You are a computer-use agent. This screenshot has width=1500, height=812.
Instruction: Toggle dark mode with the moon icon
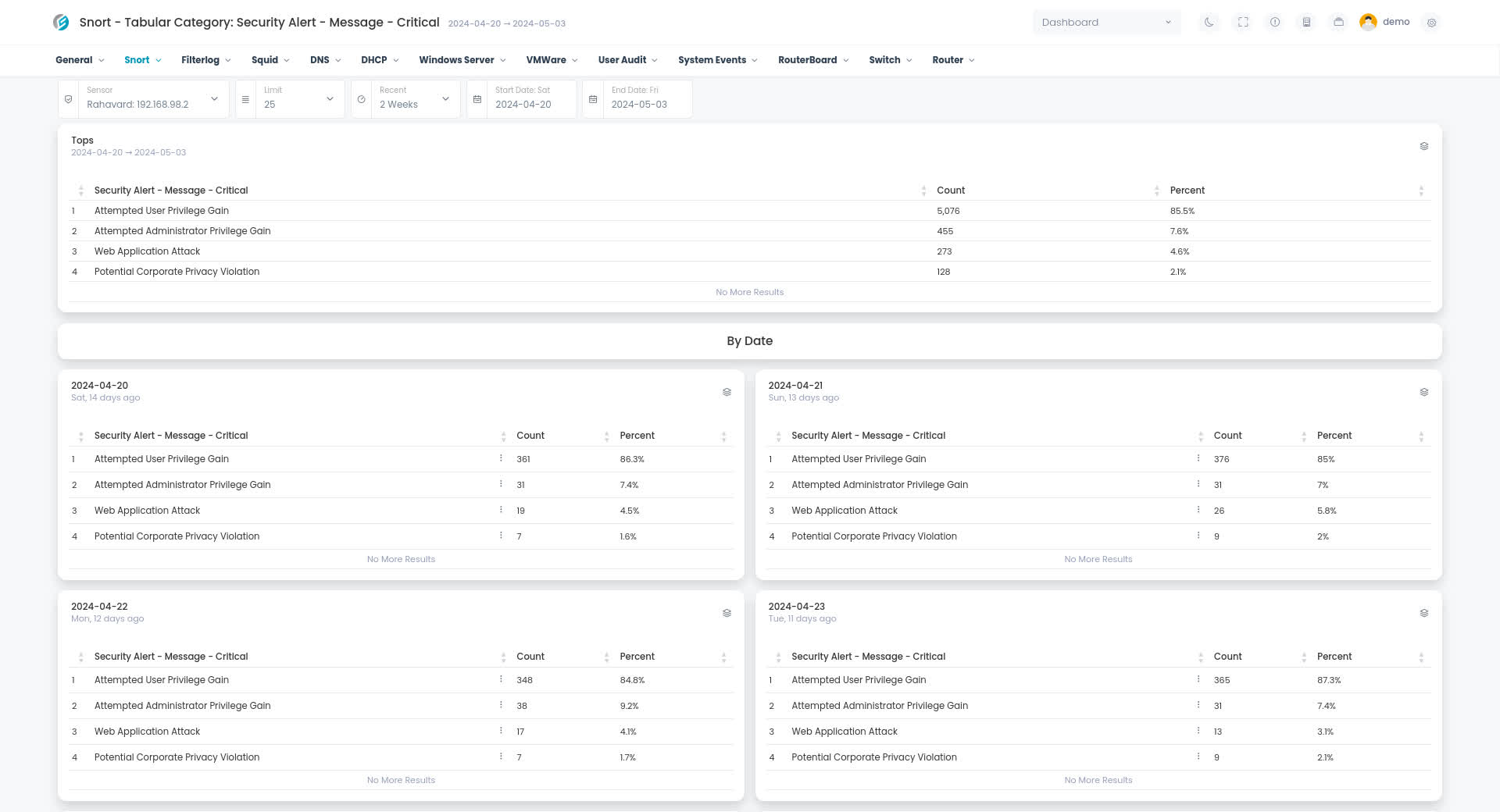pyautogui.click(x=1209, y=23)
